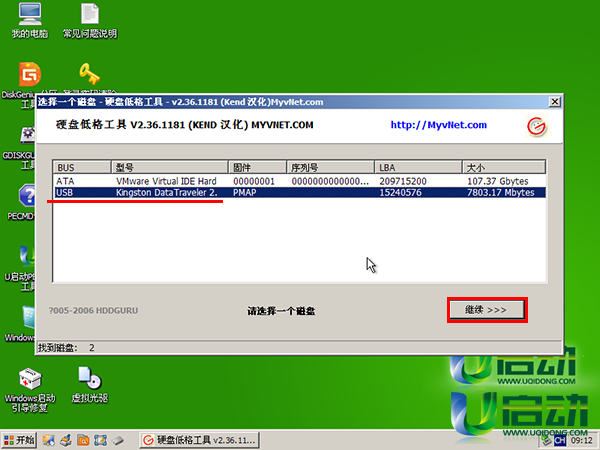The height and width of the screenshot is (450, 600).
Task: Click the 请选择一个磁盘 prompt text
Action: (281, 311)
